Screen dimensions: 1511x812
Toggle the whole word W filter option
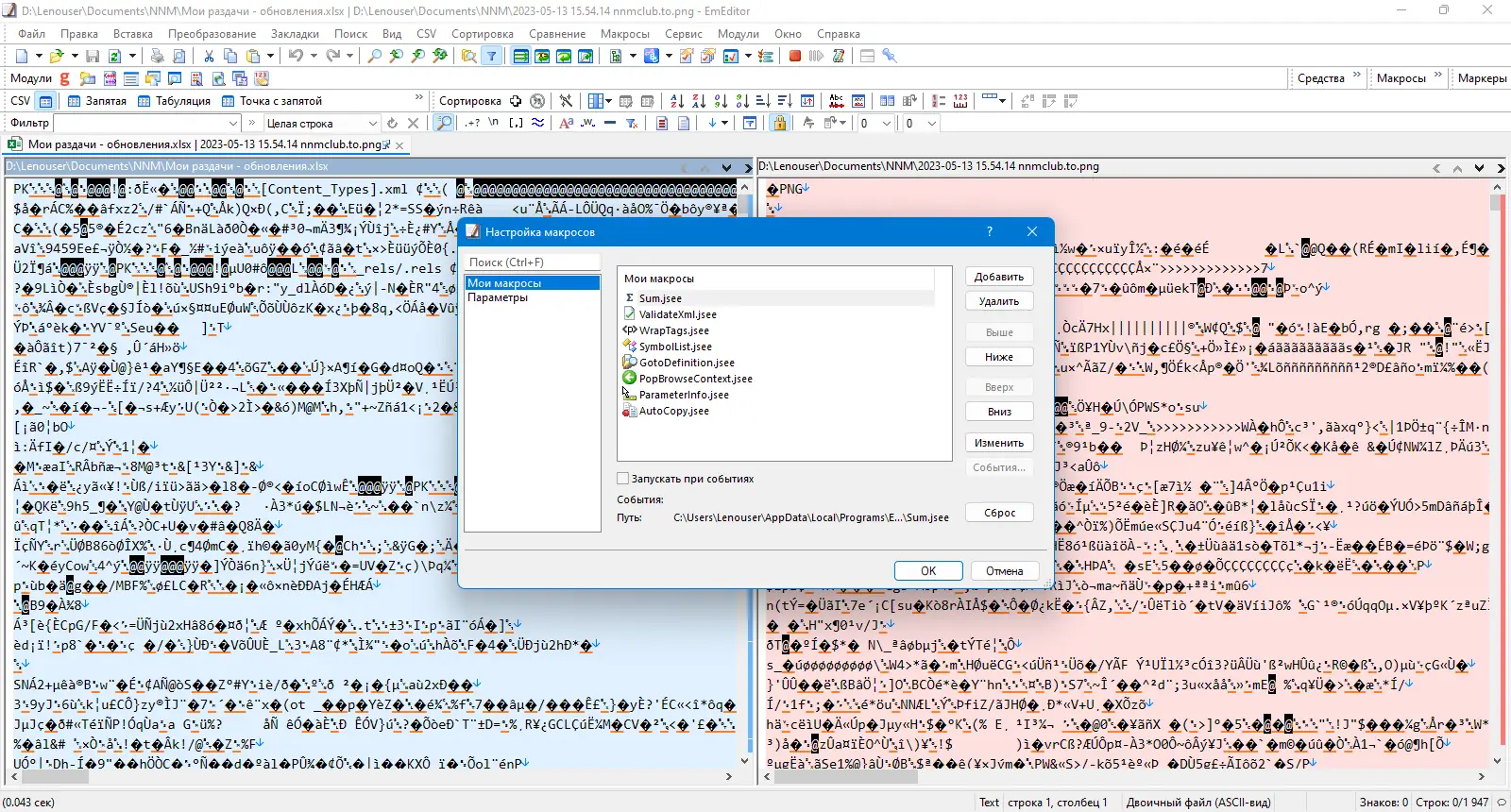[x=587, y=124]
